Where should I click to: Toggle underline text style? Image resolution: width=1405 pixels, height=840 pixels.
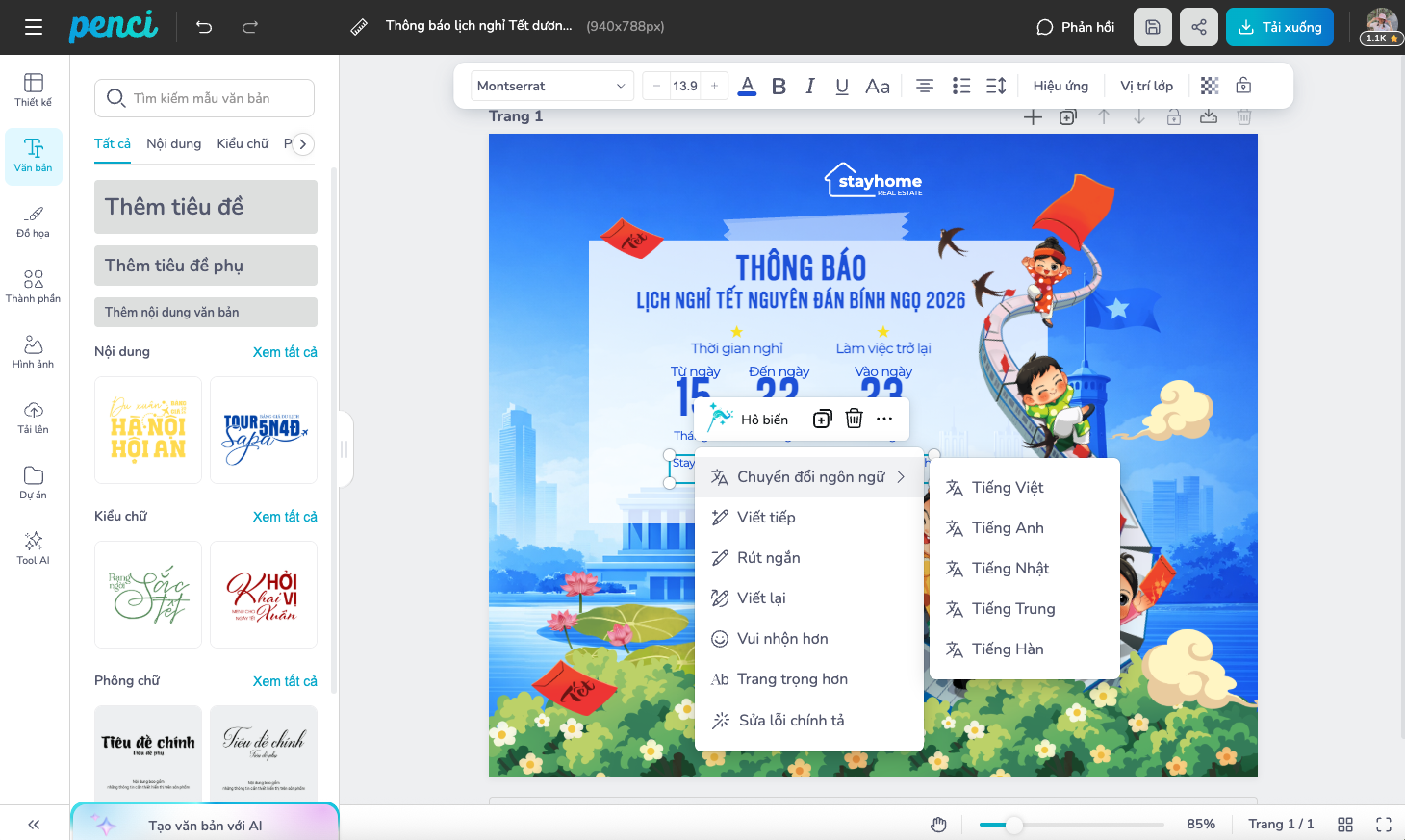tap(842, 86)
